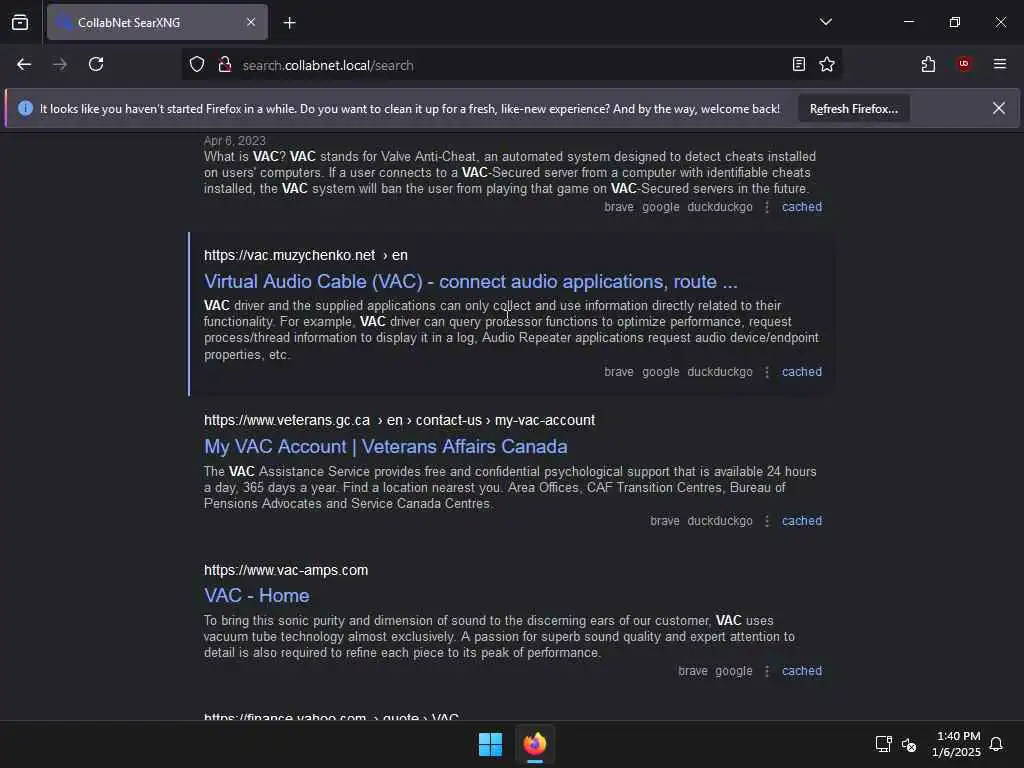1024x768 pixels.
Task: Click Firefox icon in taskbar
Action: [535, 744]
